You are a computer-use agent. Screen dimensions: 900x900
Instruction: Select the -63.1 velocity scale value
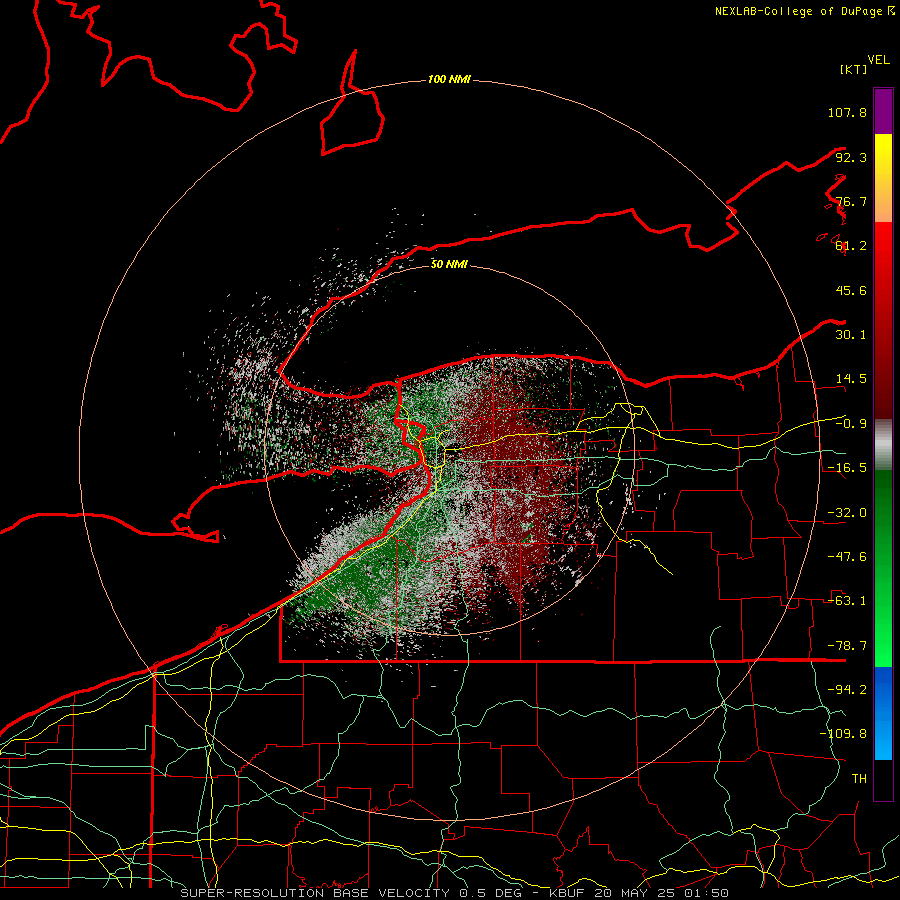point(847,601)
